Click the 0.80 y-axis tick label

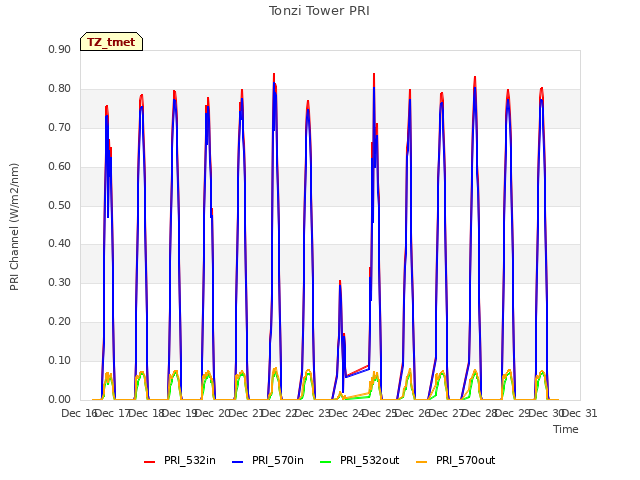click(x=60, y=89)
